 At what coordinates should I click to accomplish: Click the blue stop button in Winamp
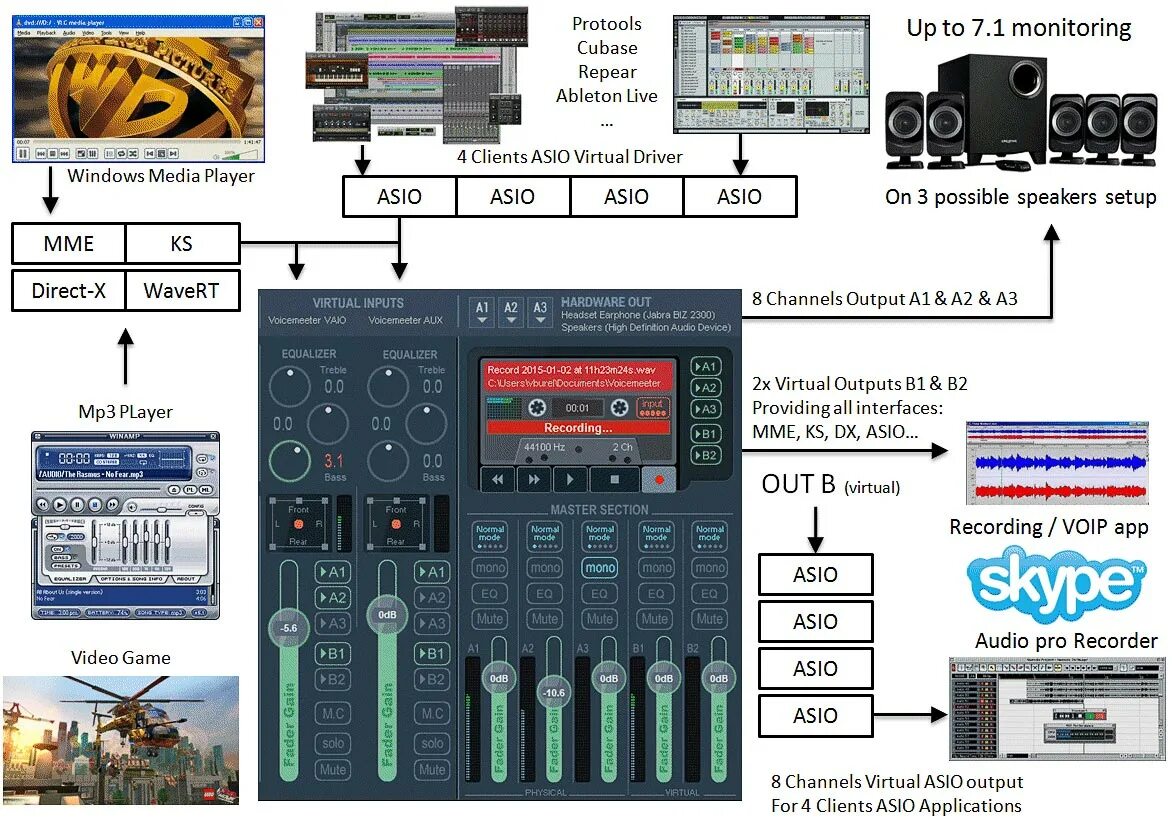pyautogui.click(x=95, y=505)
